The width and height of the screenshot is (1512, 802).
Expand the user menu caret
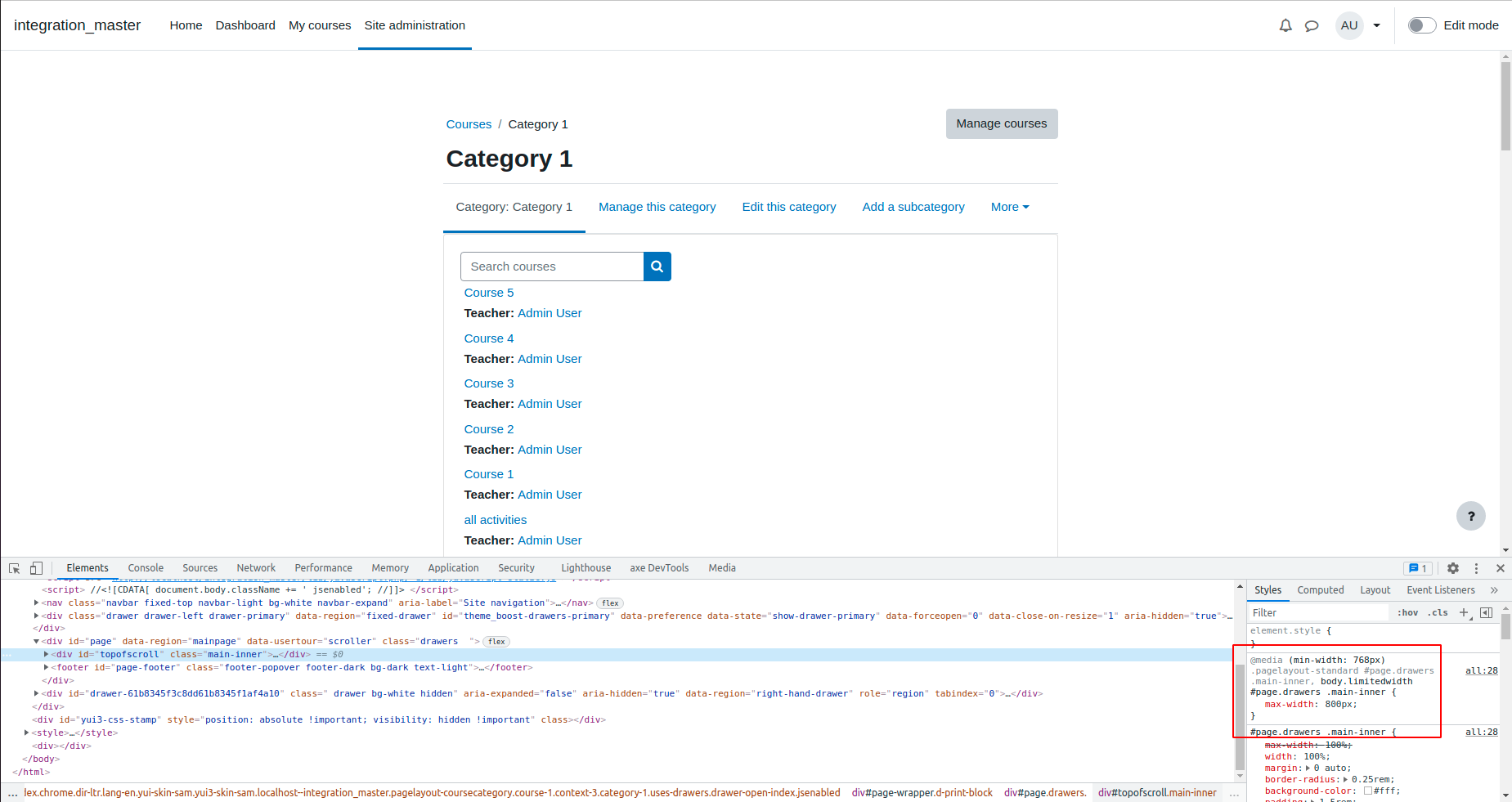tap(1377, 25)
